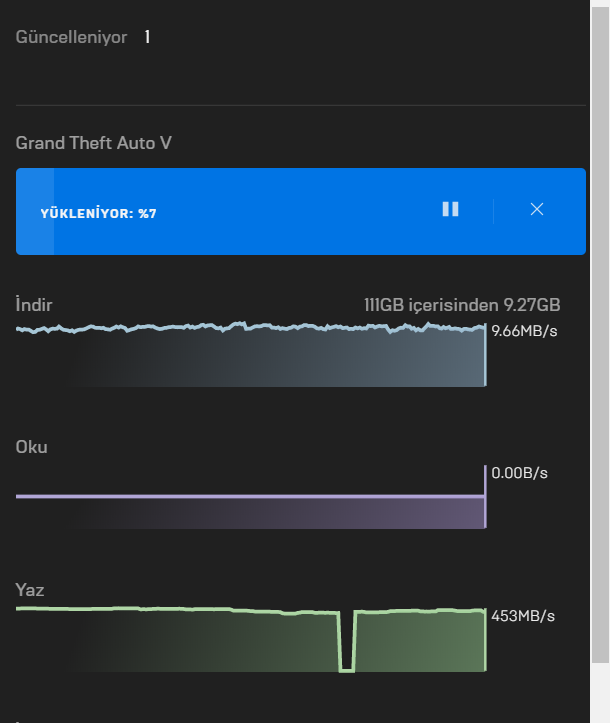
Task: Cancel the installation with the X icon
Action: [x=537, y=209]
